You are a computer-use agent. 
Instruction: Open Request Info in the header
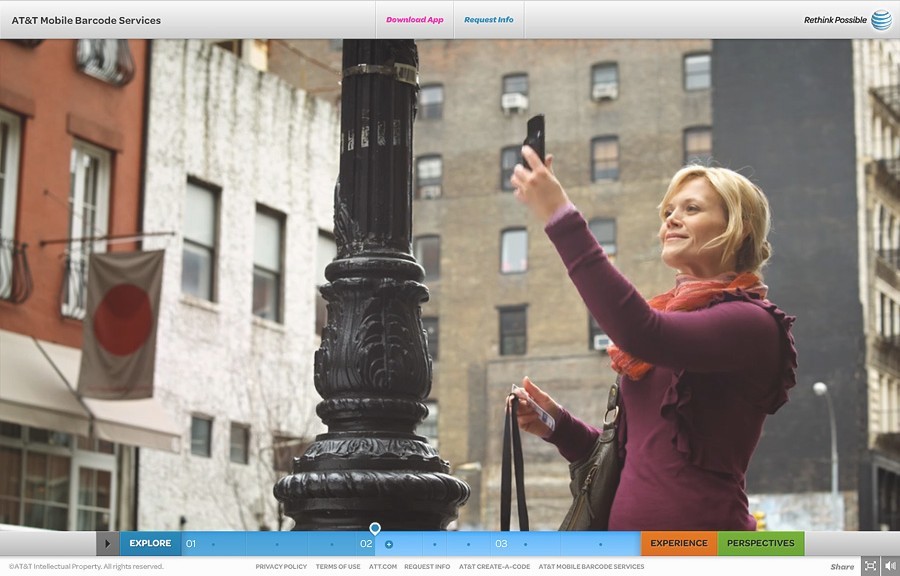[x=489, y=20]
